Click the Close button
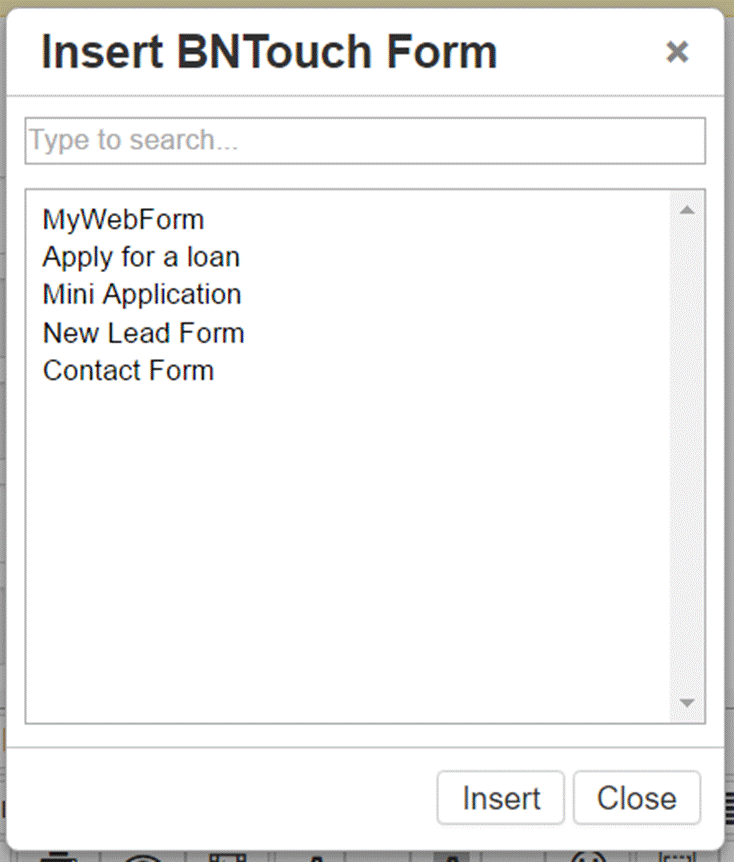Screen dimensions: 734x862 tap(637, 798)
